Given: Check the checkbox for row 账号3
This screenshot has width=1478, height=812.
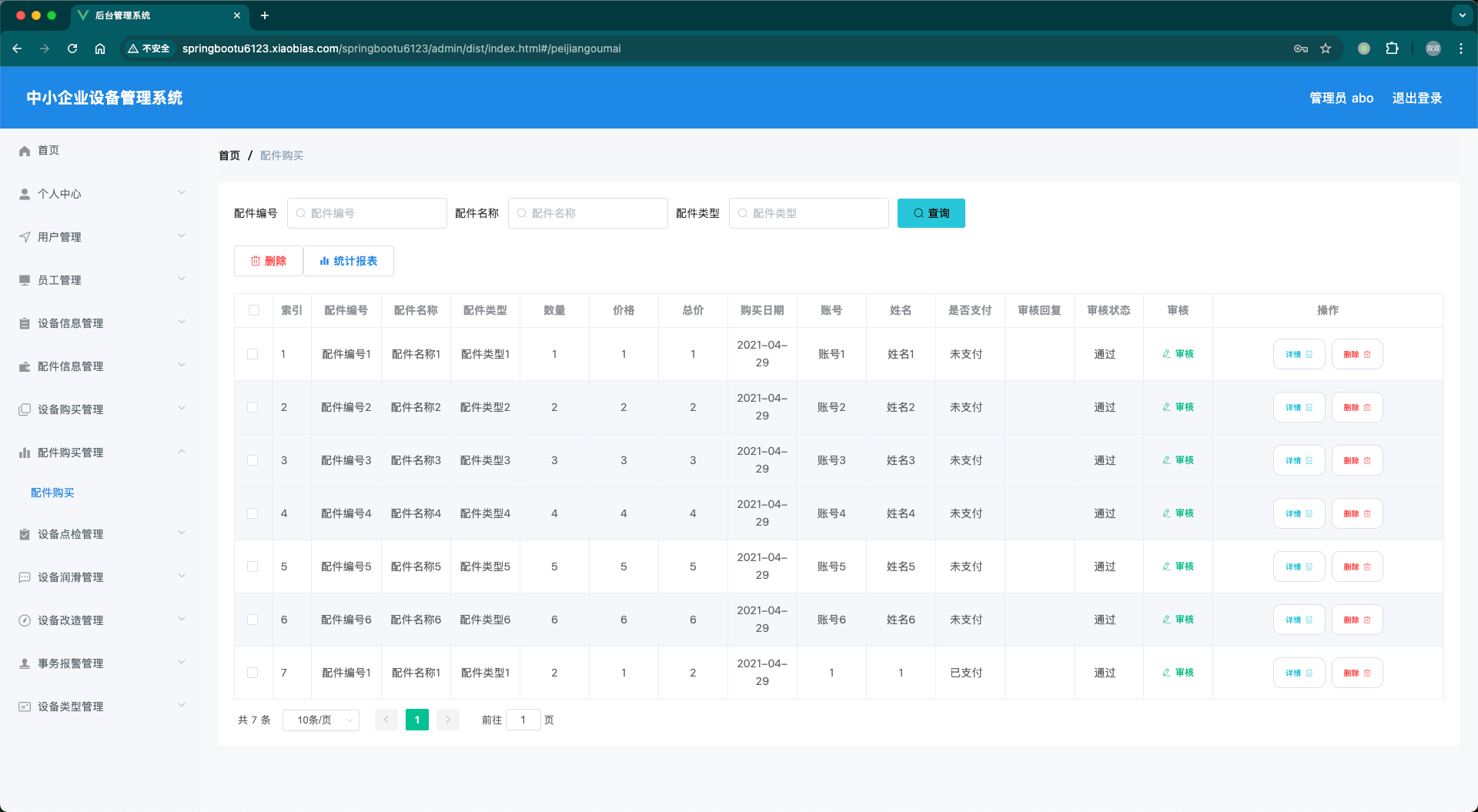Looking at the screenshot, I should pos(252,460).
